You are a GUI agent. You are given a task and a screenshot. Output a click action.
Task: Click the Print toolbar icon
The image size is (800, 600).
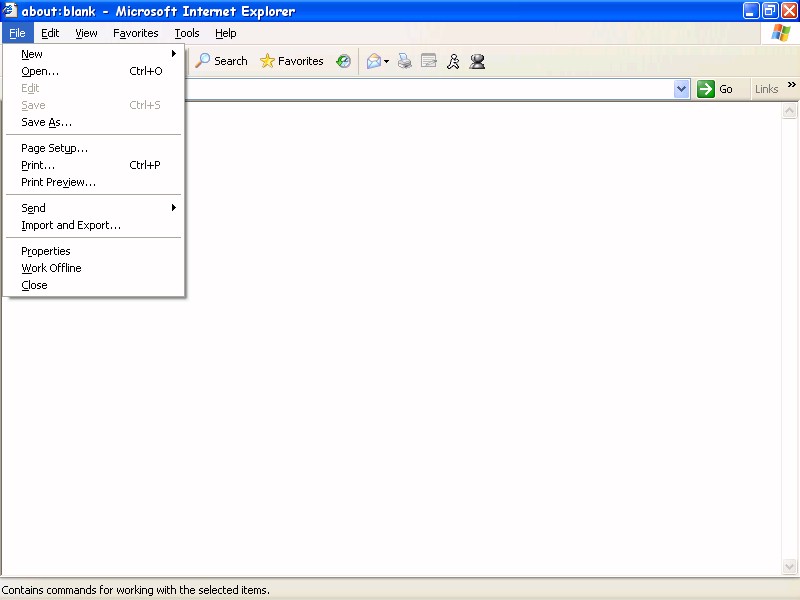coord(405,61)
